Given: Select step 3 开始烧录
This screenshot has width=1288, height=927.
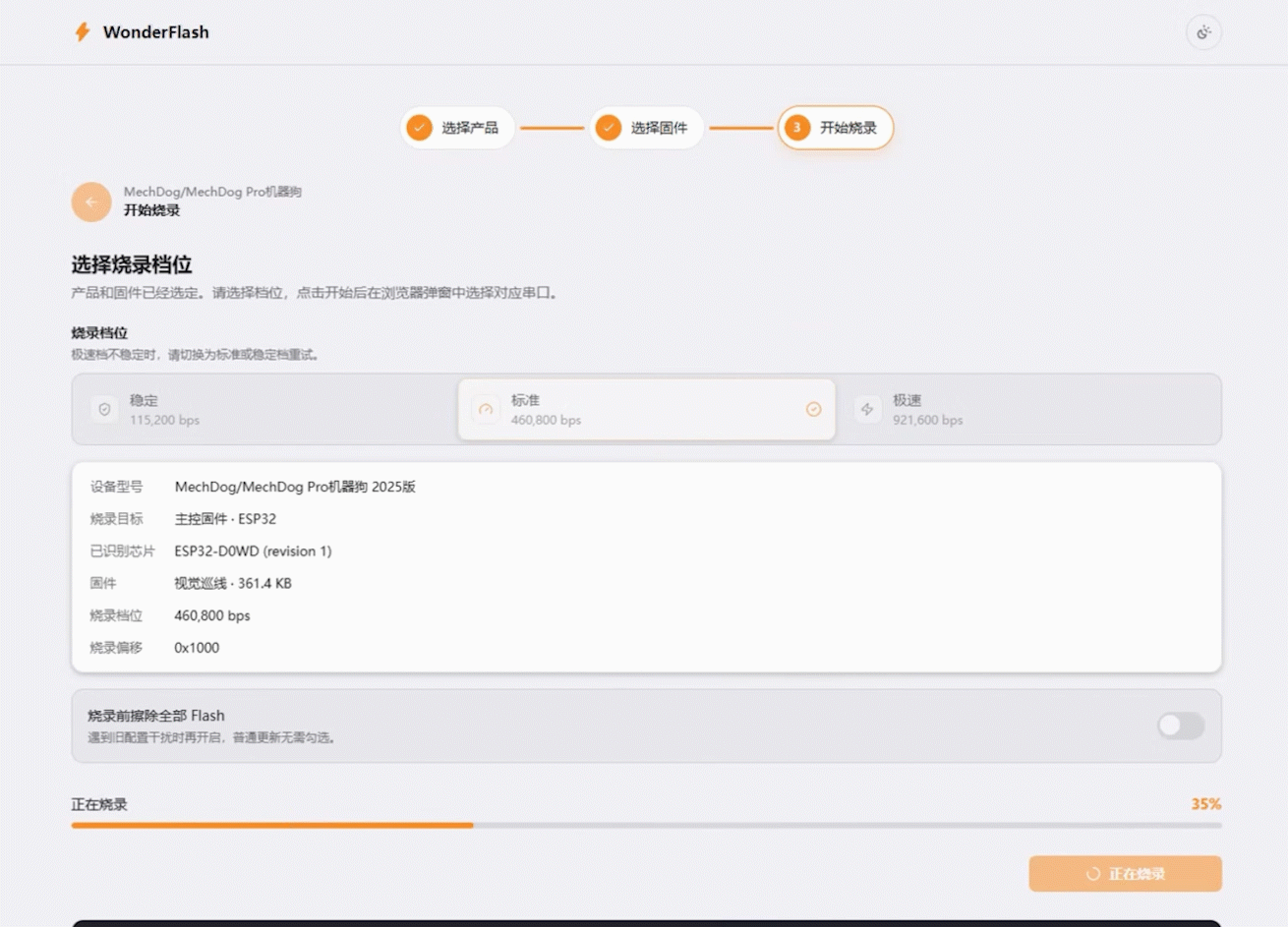Looking at the screenshot, I should pyautogui.click(x=836, y=128).
